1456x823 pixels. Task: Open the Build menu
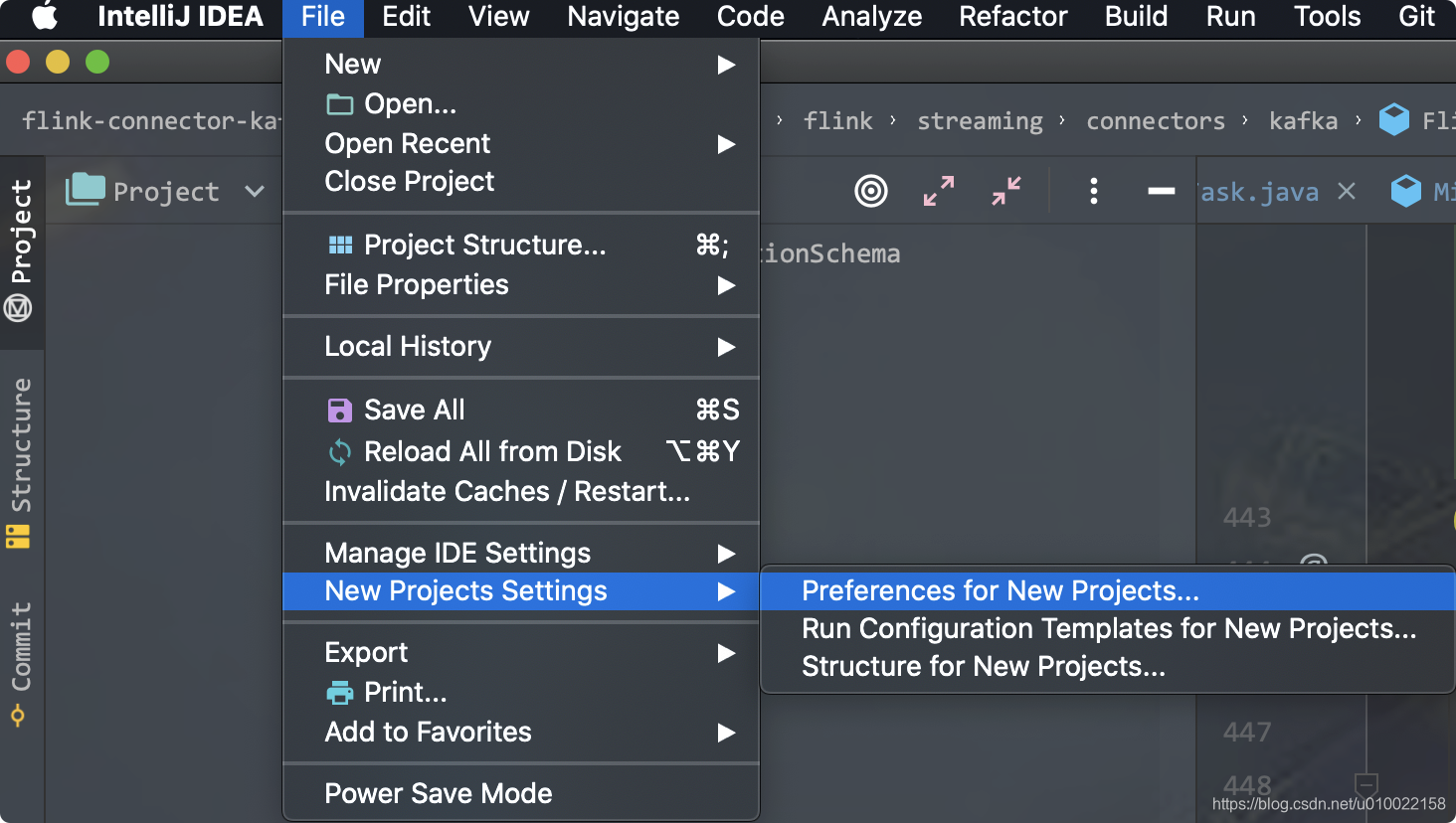pos(1136,17)
